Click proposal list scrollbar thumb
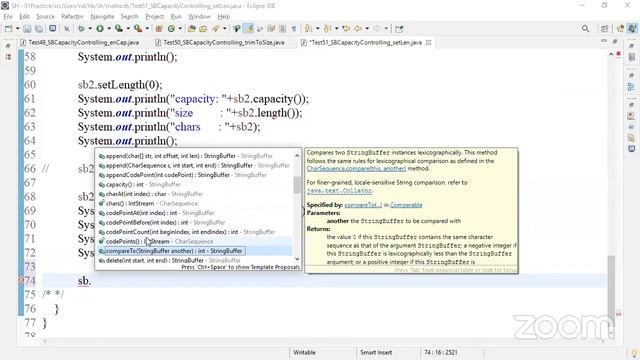The image size is (640, 360). tap(297, 184)
